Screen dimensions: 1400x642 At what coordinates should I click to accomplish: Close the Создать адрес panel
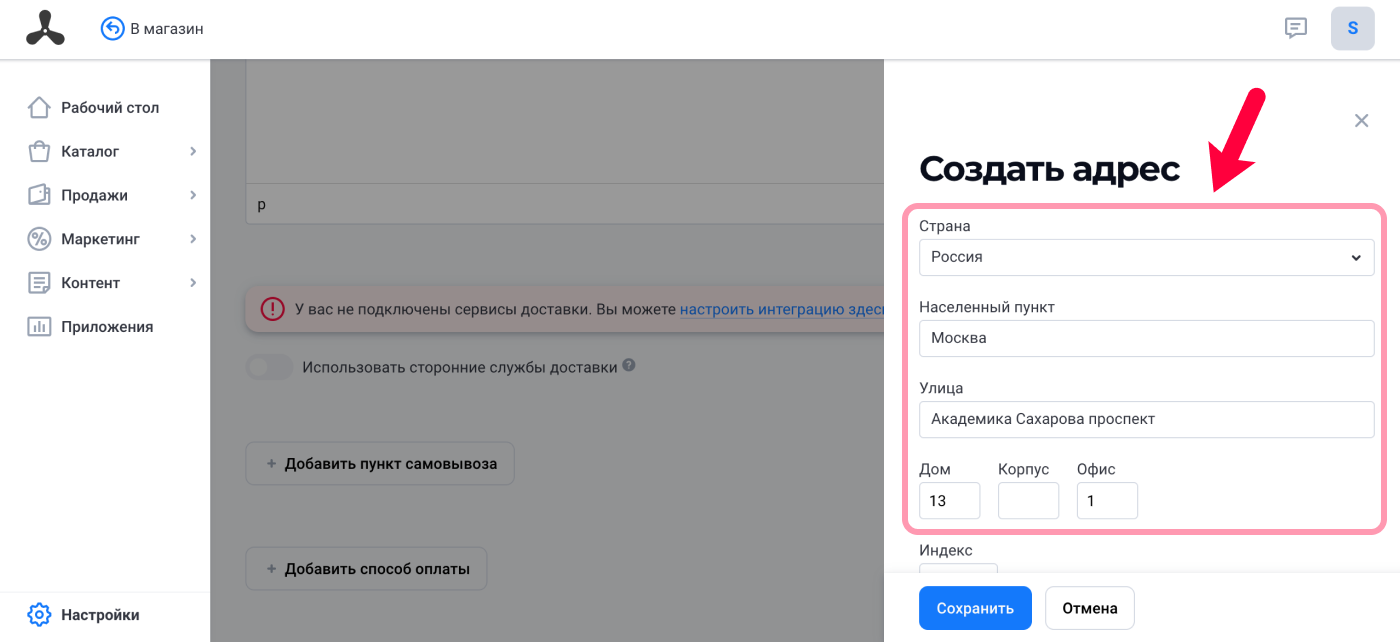click(x=1361, y=120)
